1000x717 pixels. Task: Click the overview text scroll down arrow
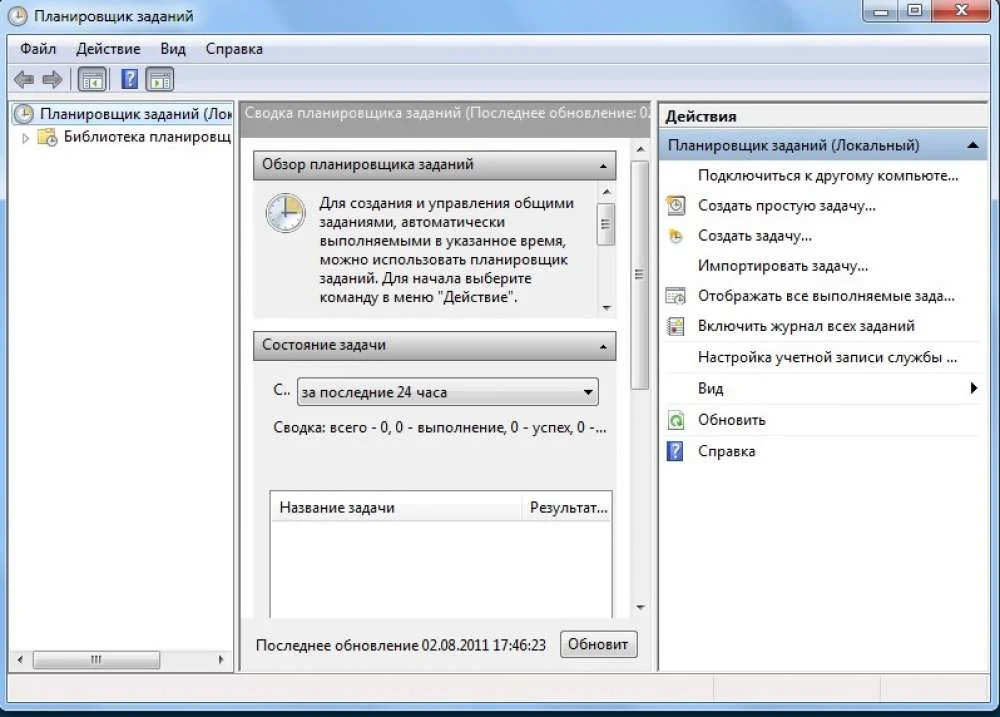pyautogui.click(x=606, y=307)
